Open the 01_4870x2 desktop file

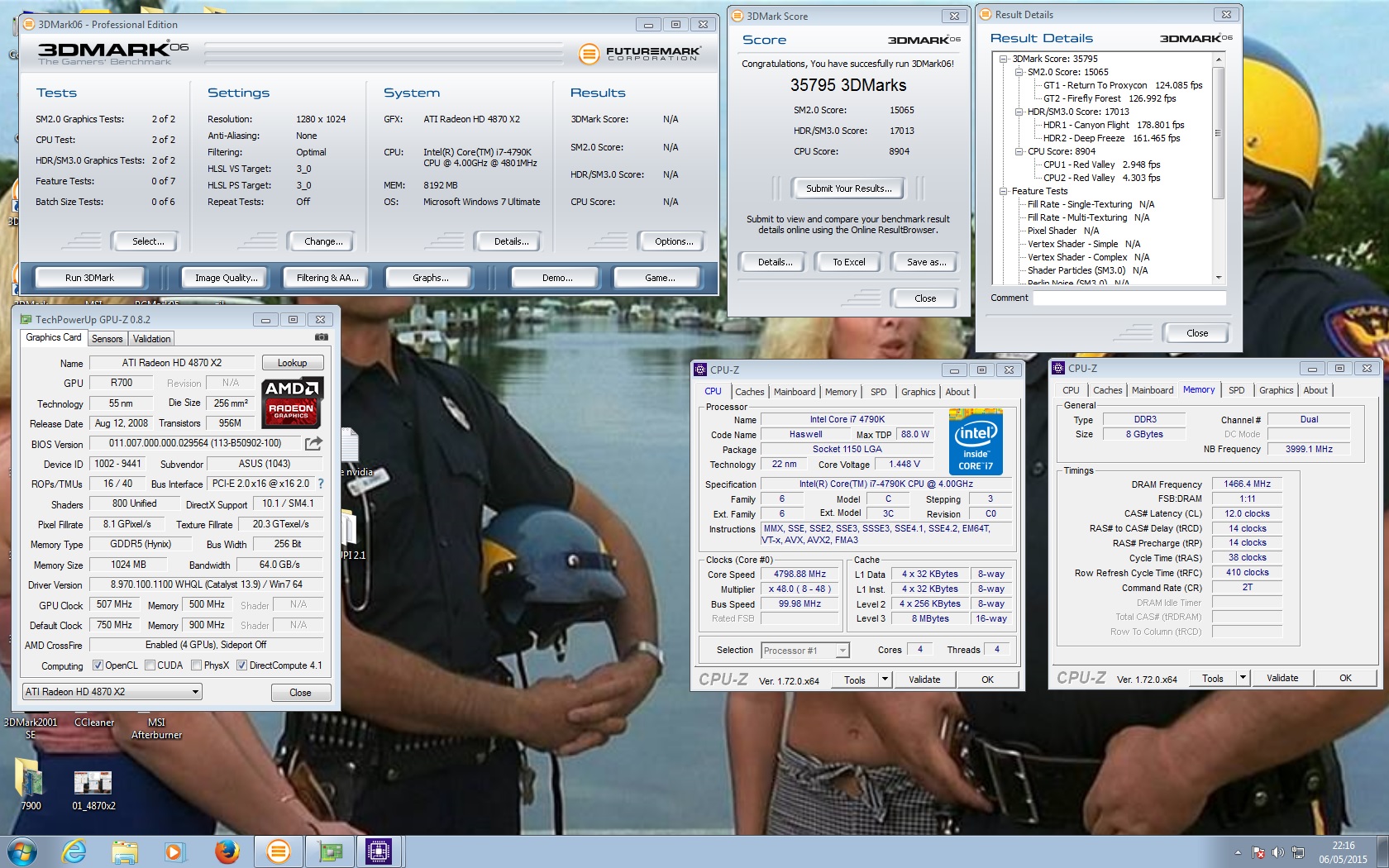click(x=93, y=789)
